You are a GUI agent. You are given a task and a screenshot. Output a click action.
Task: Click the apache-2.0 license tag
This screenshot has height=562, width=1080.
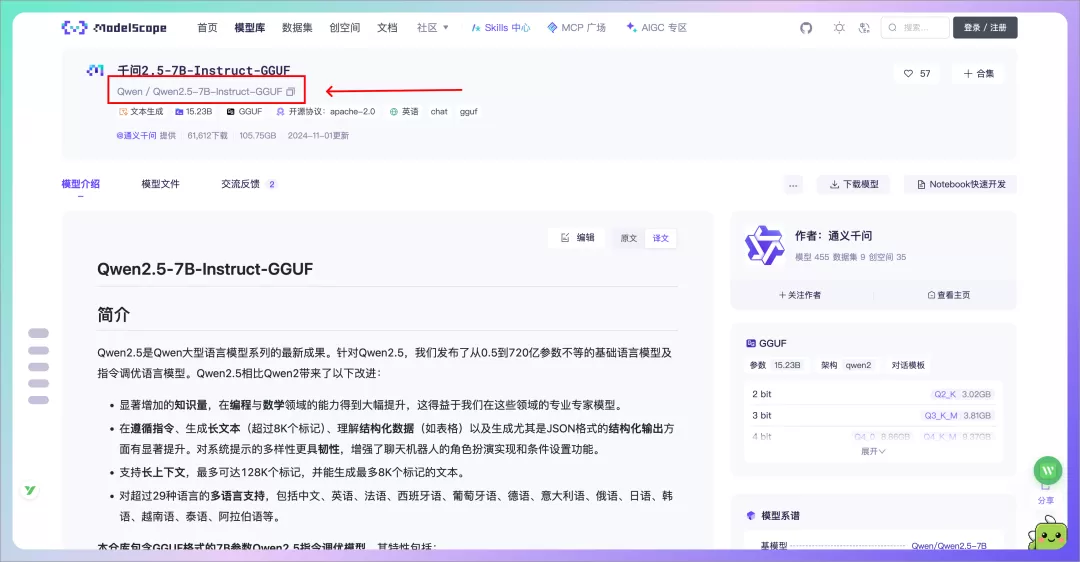(326, 112)
